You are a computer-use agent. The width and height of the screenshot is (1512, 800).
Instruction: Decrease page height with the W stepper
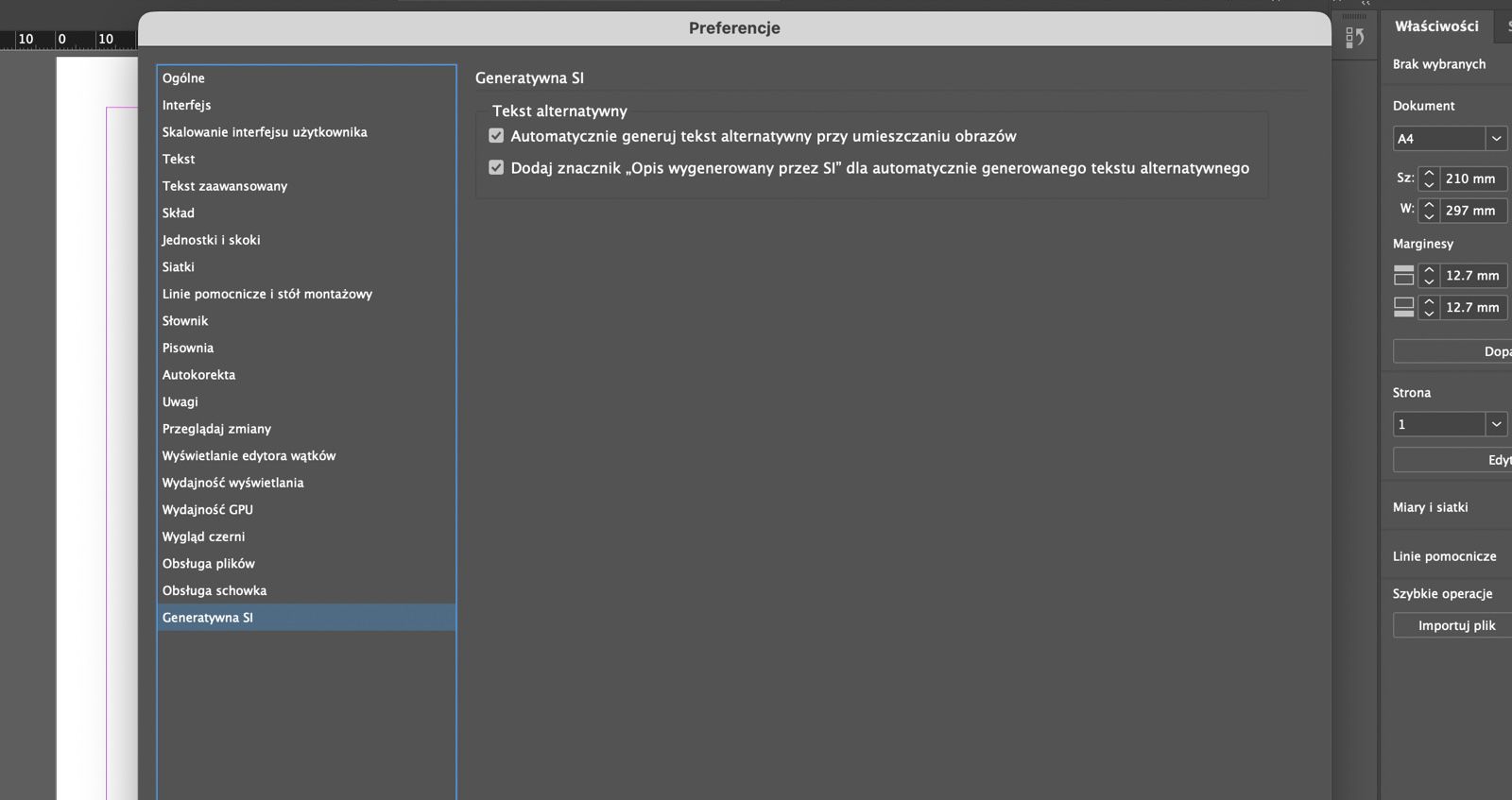point(1429,216)
